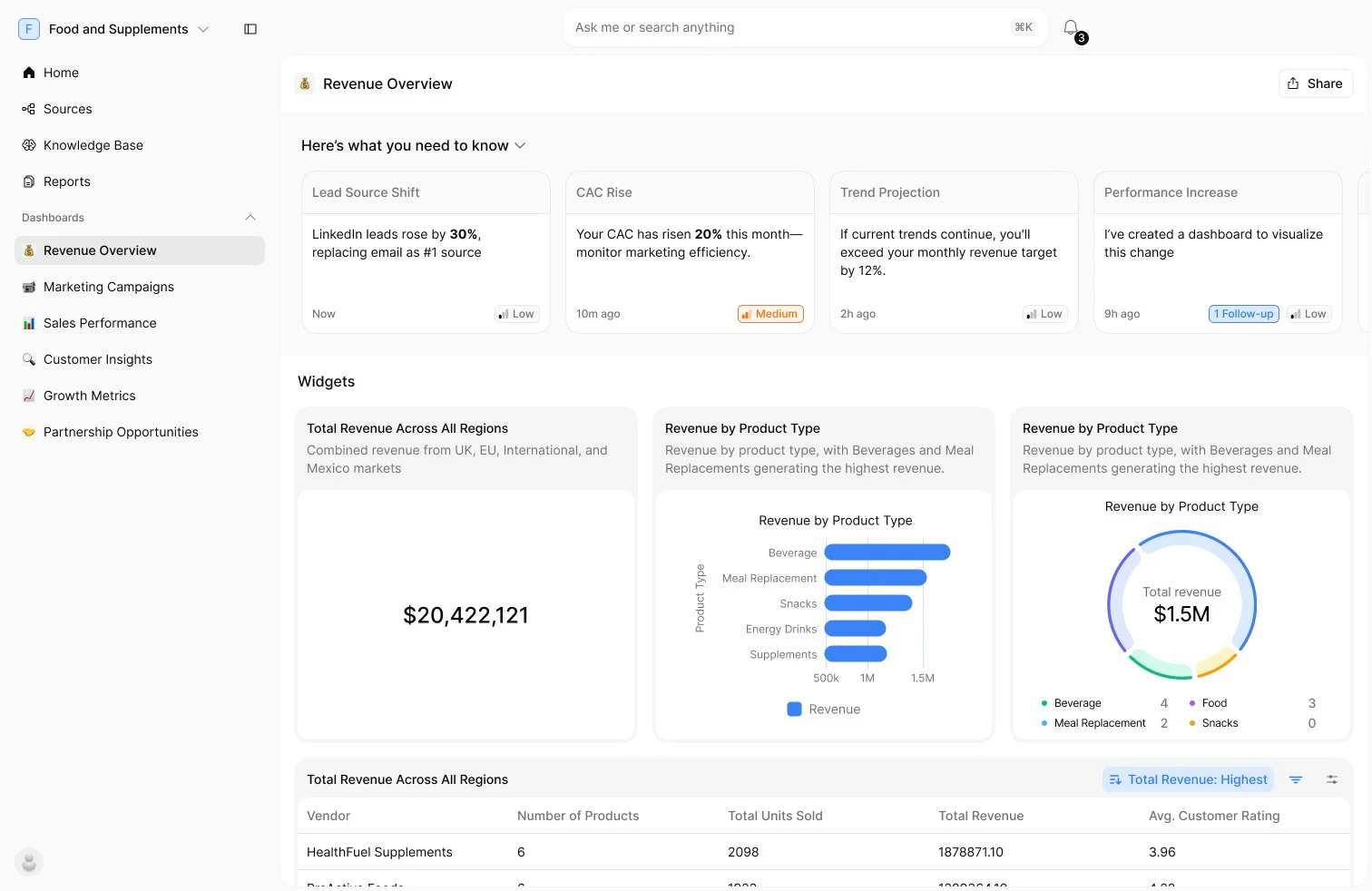Click the Customer Insights magnifier icon

tap(29, 359)
